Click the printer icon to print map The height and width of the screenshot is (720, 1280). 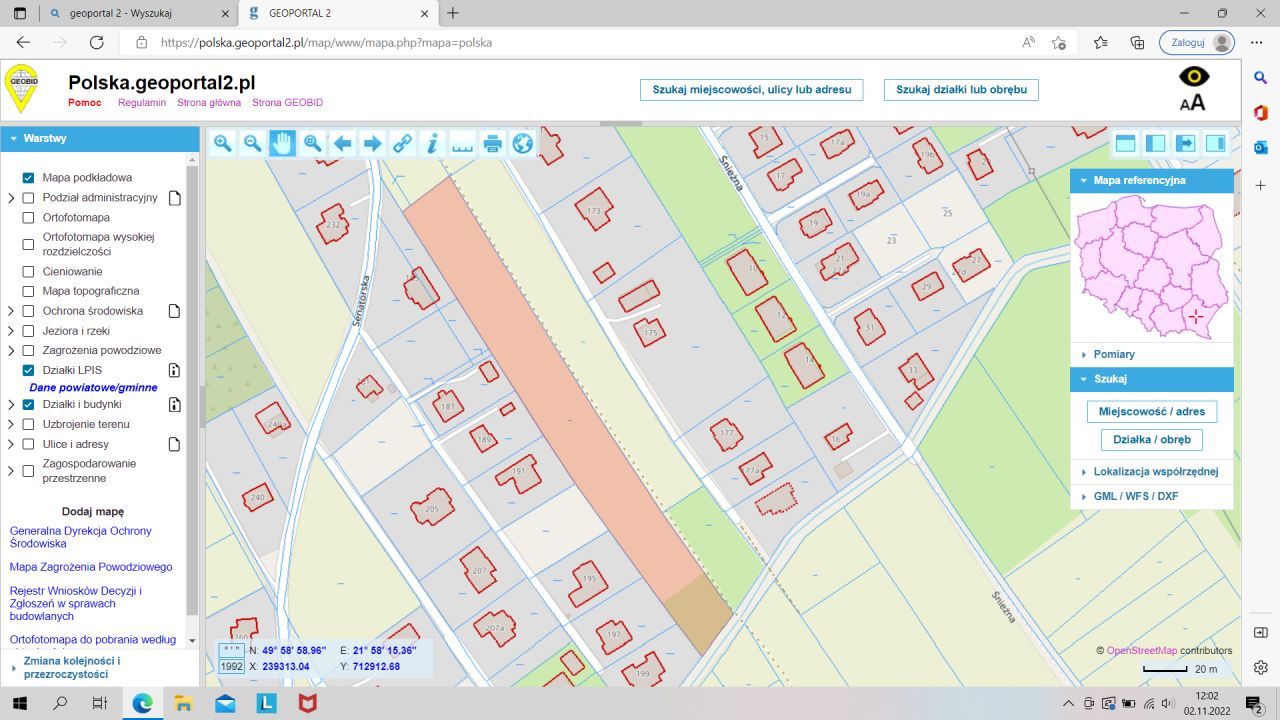[x=492, y=144]
